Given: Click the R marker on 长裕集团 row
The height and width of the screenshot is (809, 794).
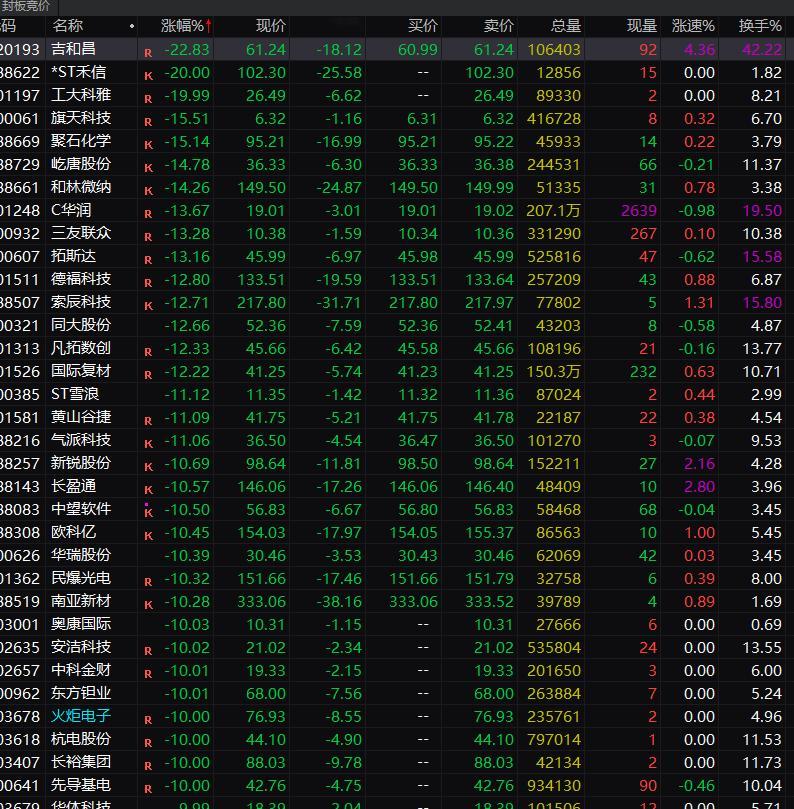Looking at the screenshot, I should click(148, 766).
